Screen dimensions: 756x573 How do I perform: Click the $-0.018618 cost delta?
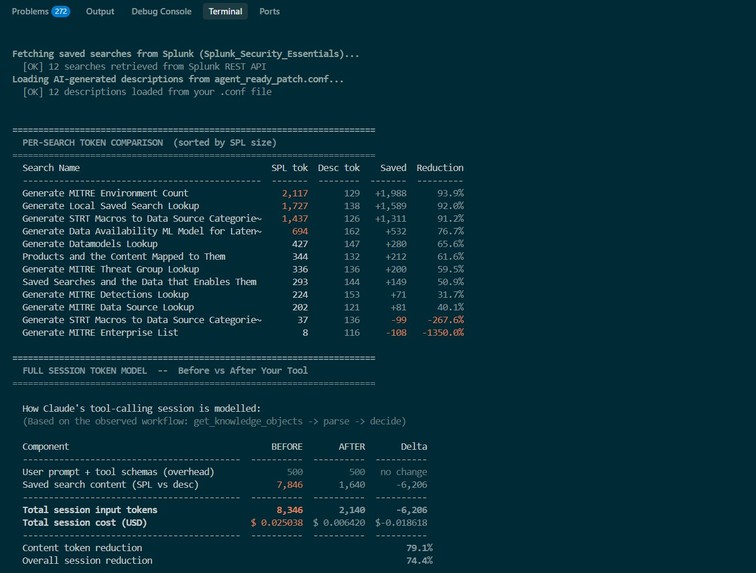pyautogui.click(x=401, y=522)
